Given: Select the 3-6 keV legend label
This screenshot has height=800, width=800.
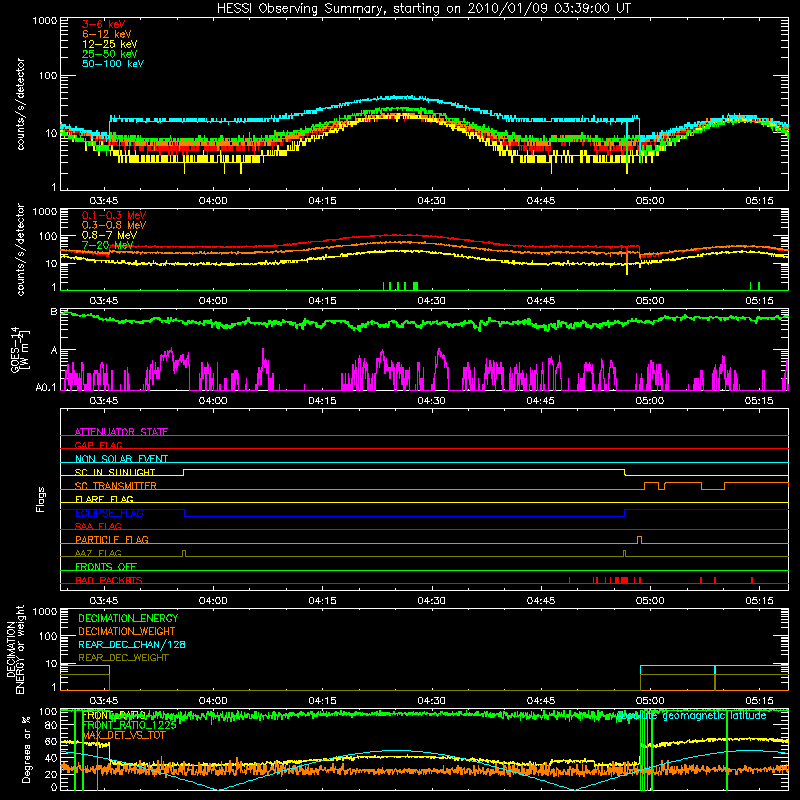Looking at the screenshot, I should 104,24.
